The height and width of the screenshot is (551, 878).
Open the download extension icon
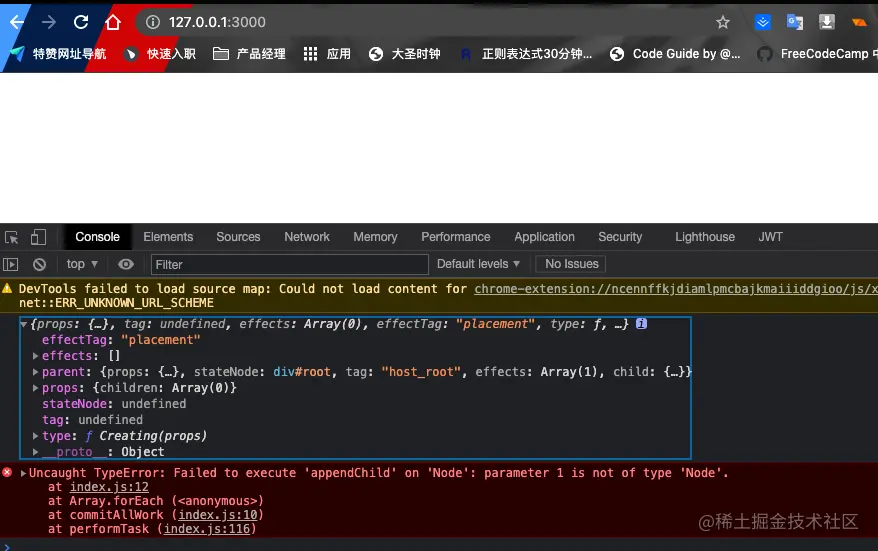point(826,22)
